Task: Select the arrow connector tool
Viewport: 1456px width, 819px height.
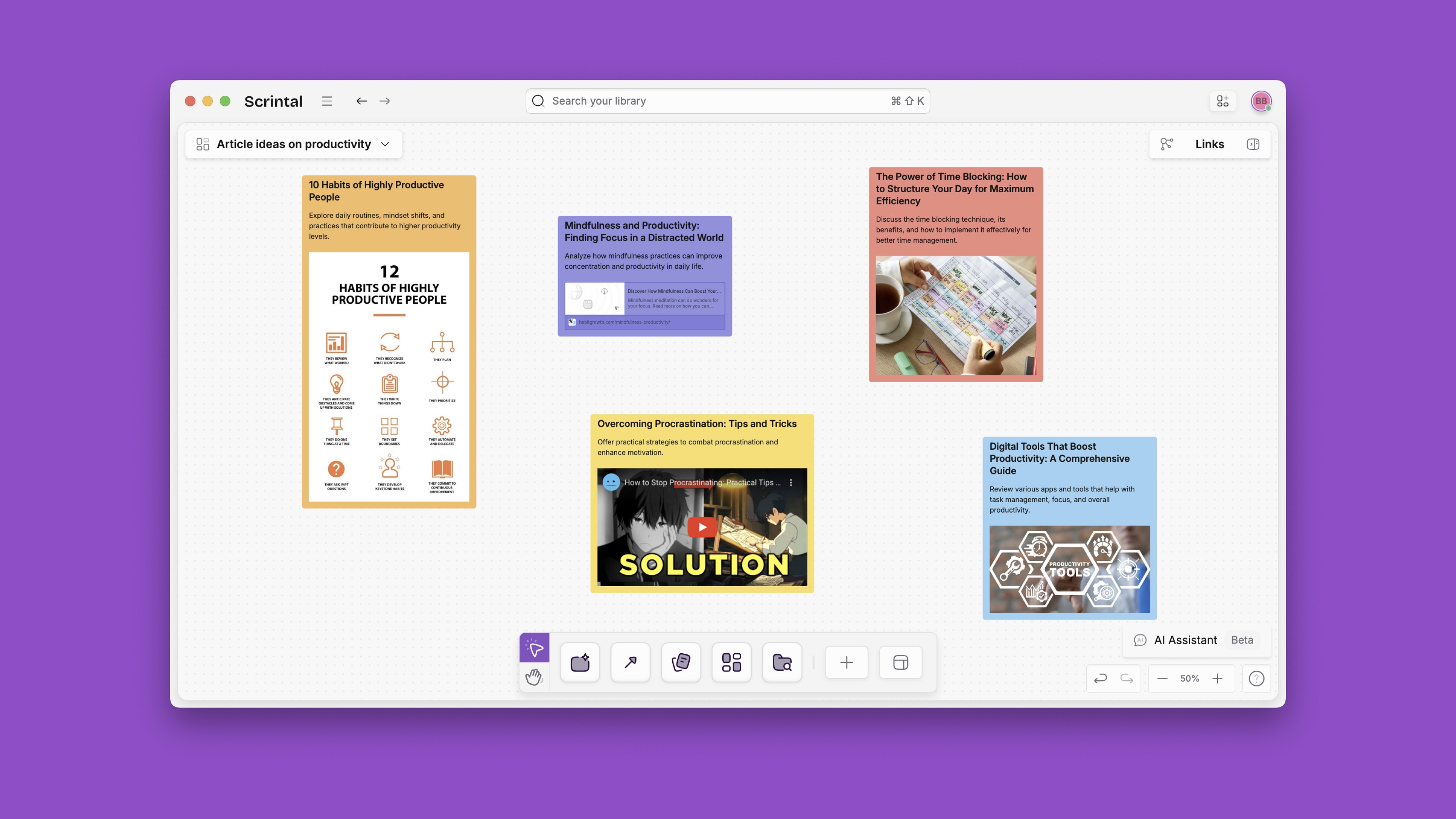Action: point(630,662)
